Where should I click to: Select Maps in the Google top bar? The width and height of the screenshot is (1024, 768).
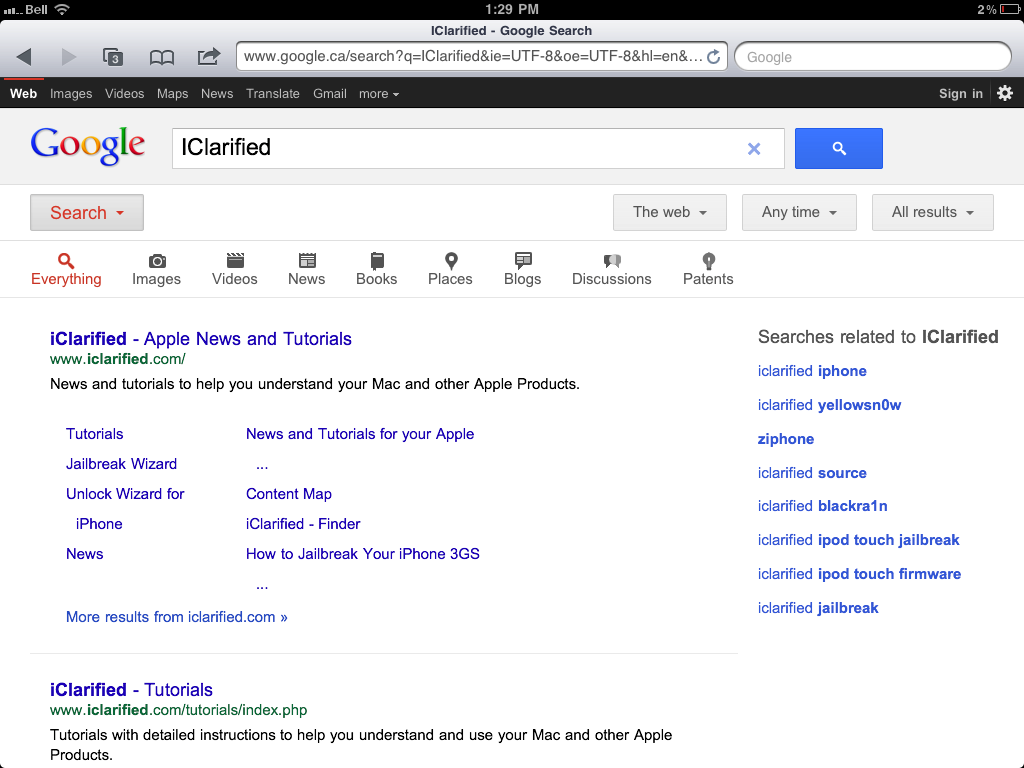pyautogui.click(x=172, y=94)
